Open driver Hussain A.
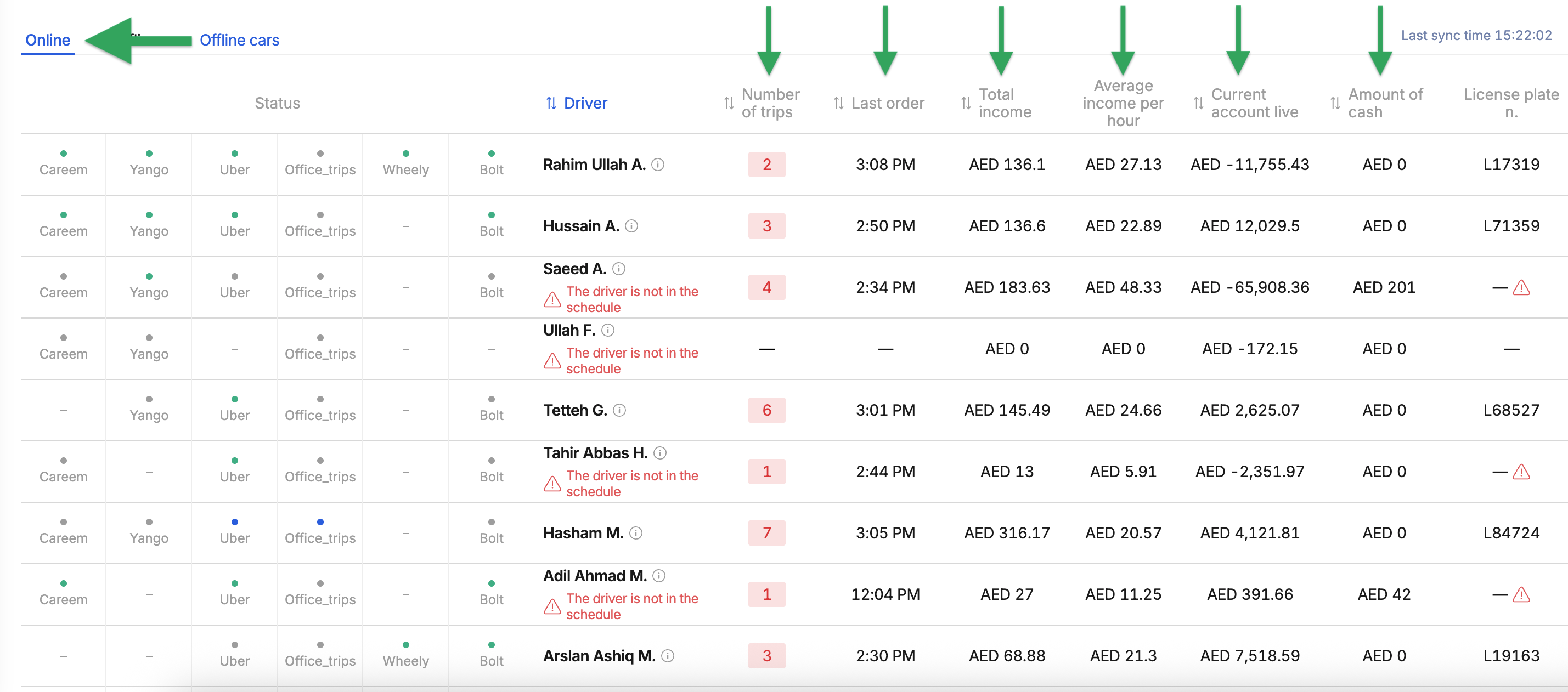The width and height of the screenshot is (1568, 692). click(x=582, y=226)
